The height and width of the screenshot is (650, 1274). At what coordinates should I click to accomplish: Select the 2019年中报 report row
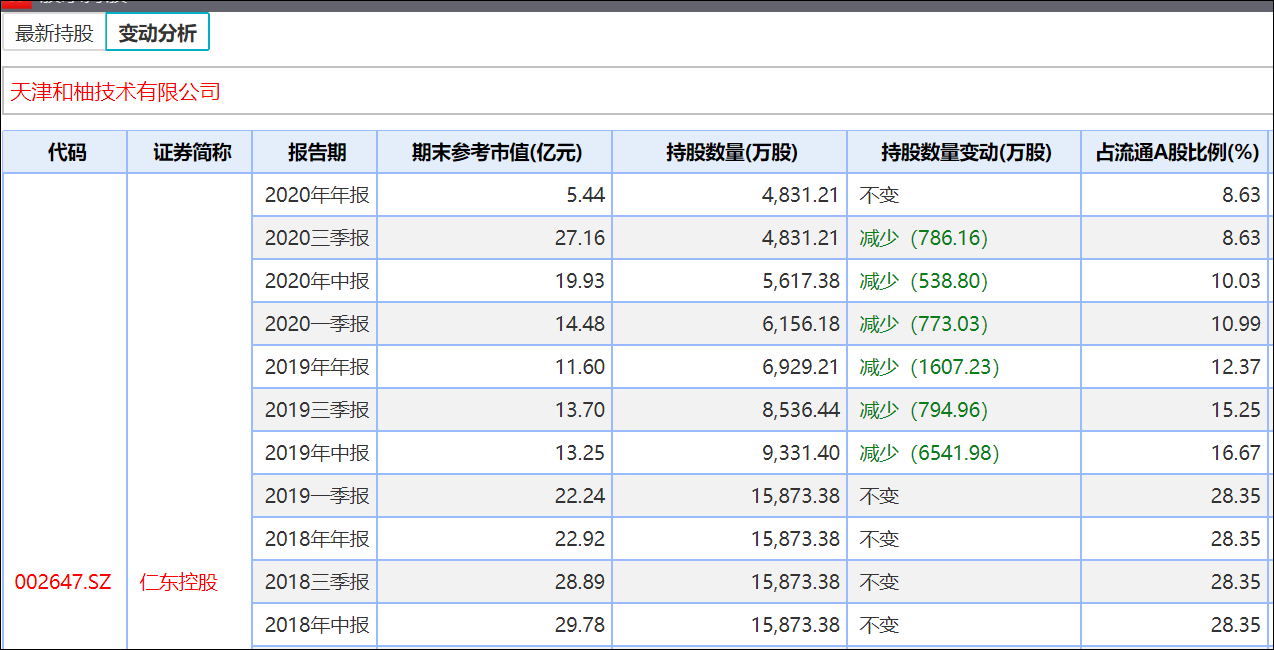pyautogui.click(x=316, y=453)
